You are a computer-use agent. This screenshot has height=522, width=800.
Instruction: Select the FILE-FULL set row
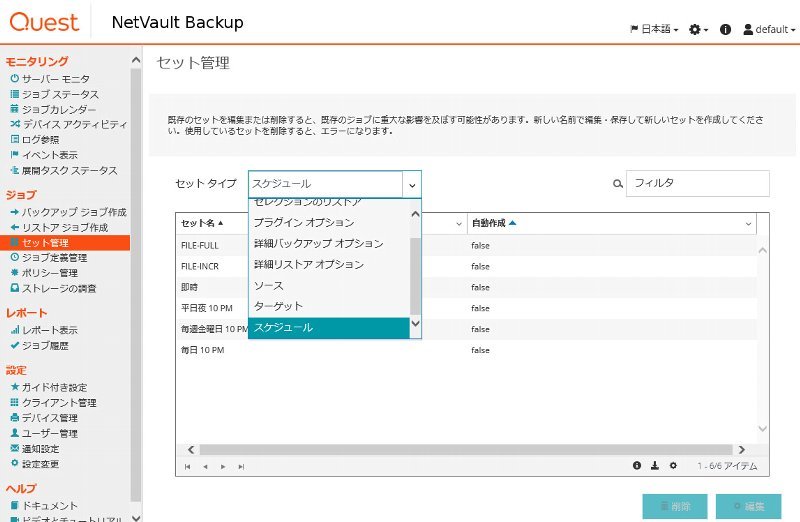[x=466, y=245]
